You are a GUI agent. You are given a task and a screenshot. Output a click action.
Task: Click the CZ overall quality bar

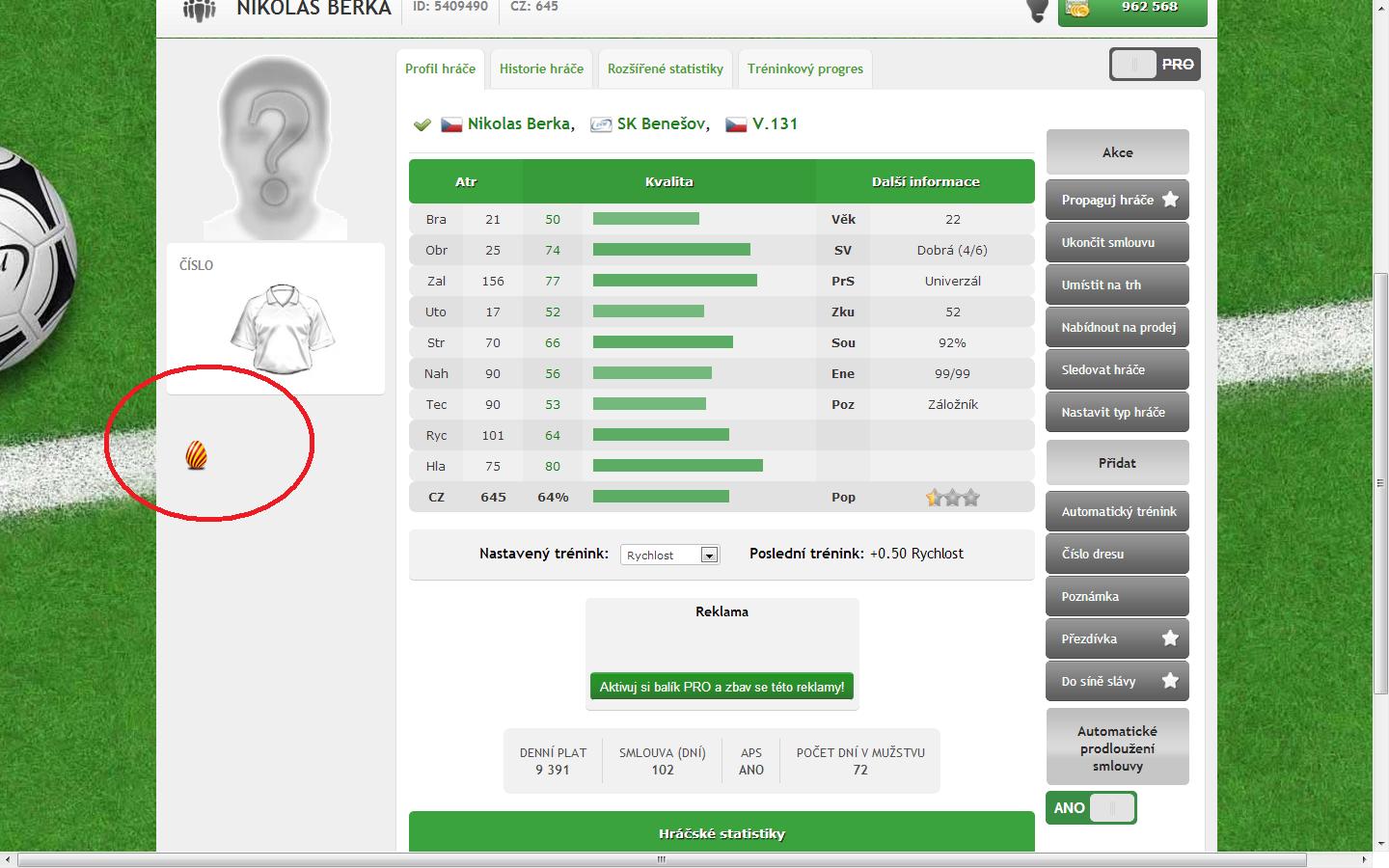[x=661, y=497]
